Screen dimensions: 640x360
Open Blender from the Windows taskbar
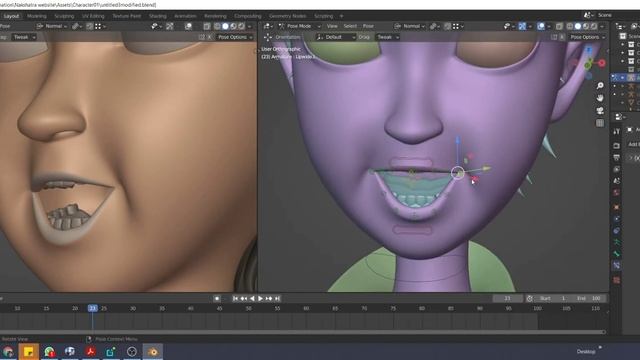coord(153,351)
